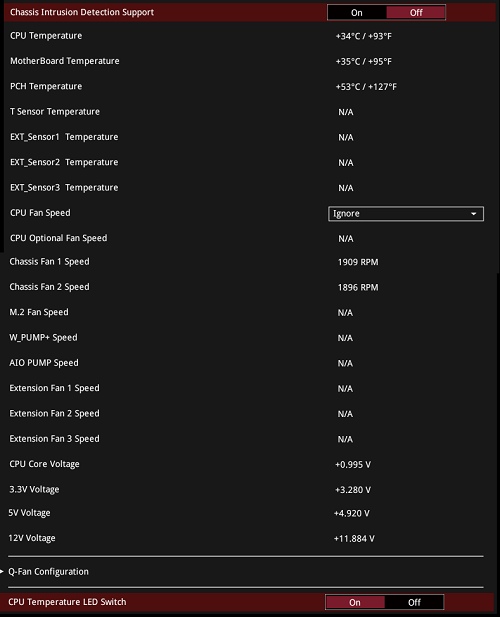Click the +53°C / +127°F value

pyautogui.click(x=366, y=87)
